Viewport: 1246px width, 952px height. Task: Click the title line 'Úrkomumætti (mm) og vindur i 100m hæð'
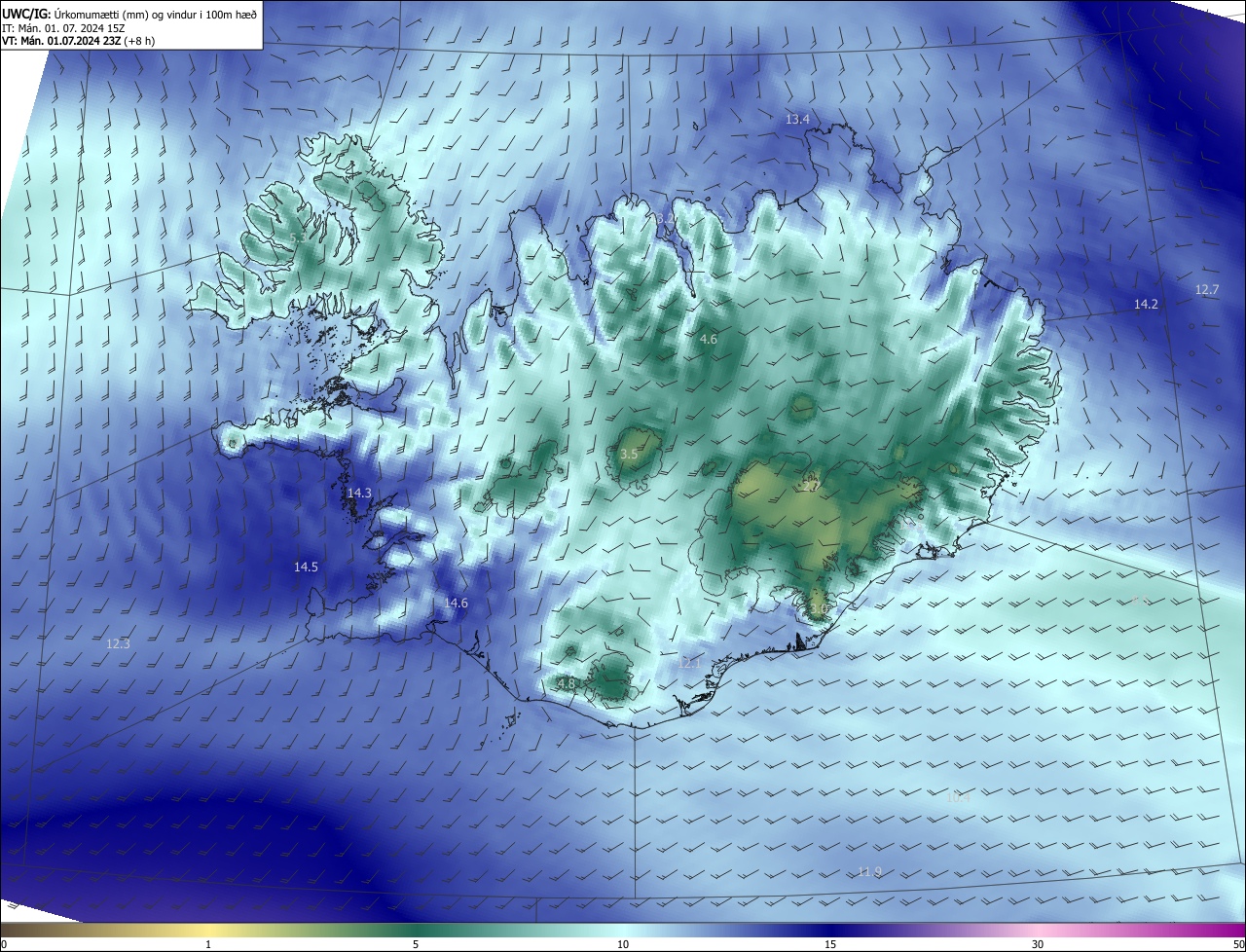click(157, 13)
